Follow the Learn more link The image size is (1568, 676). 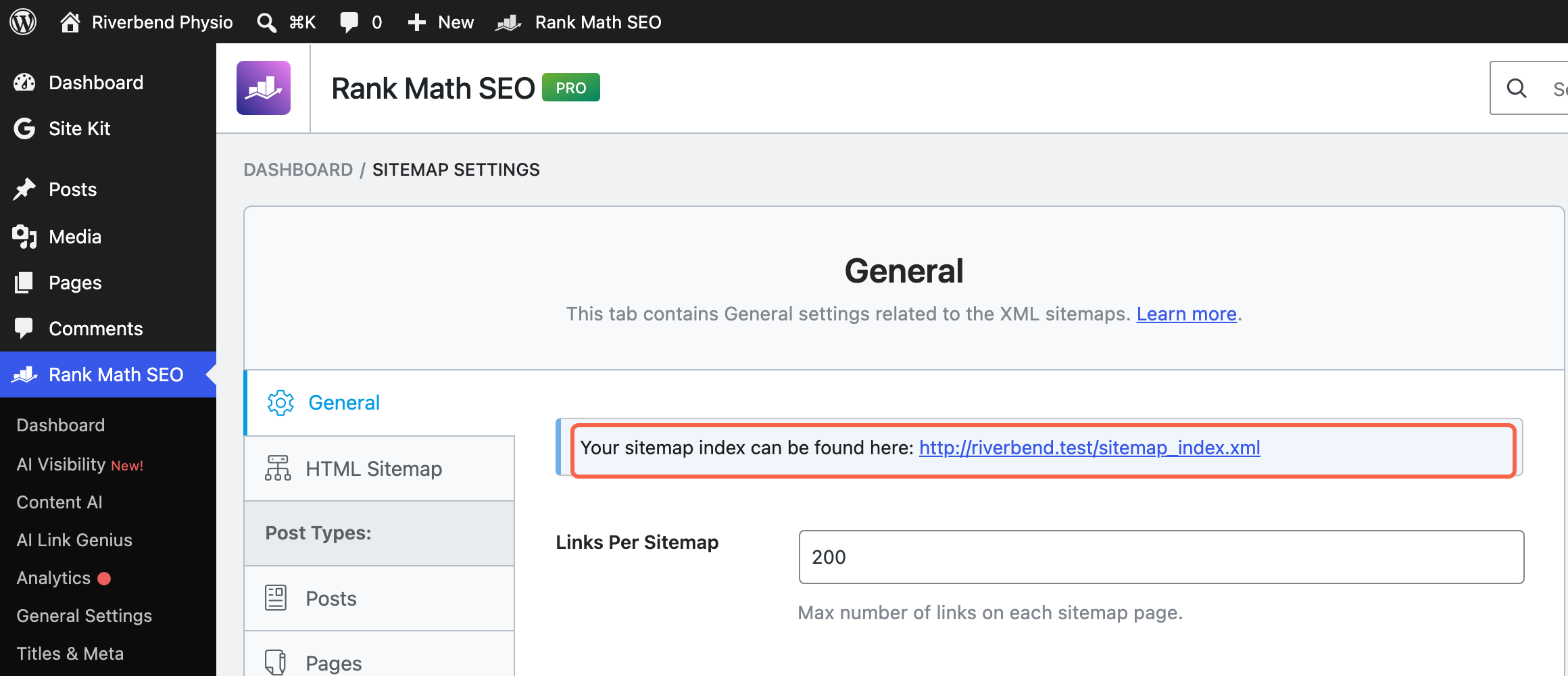point(1187,314)
